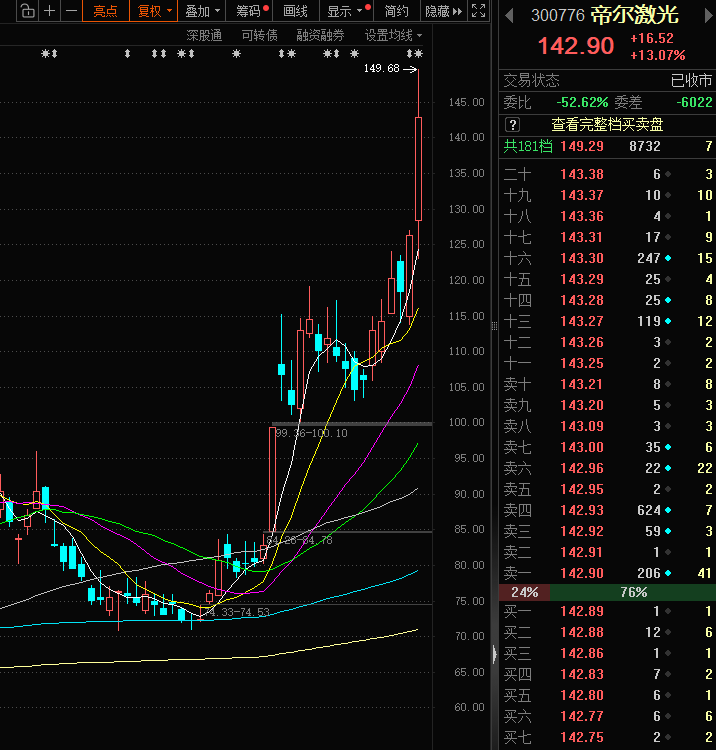The image size is (716, 750).
Task: Select the 可转债 tab
Action: pyautogui.click(x=259, y=35)
